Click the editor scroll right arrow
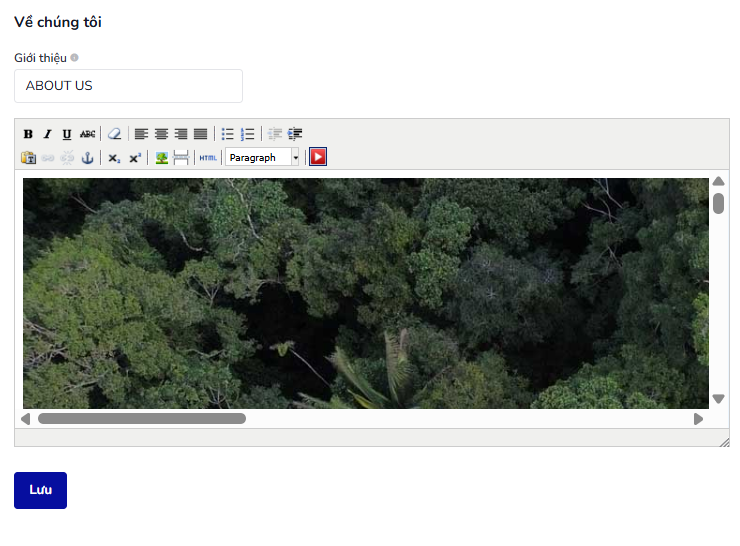This screenshot has height=546, width=740. click(x=698, y=419)
